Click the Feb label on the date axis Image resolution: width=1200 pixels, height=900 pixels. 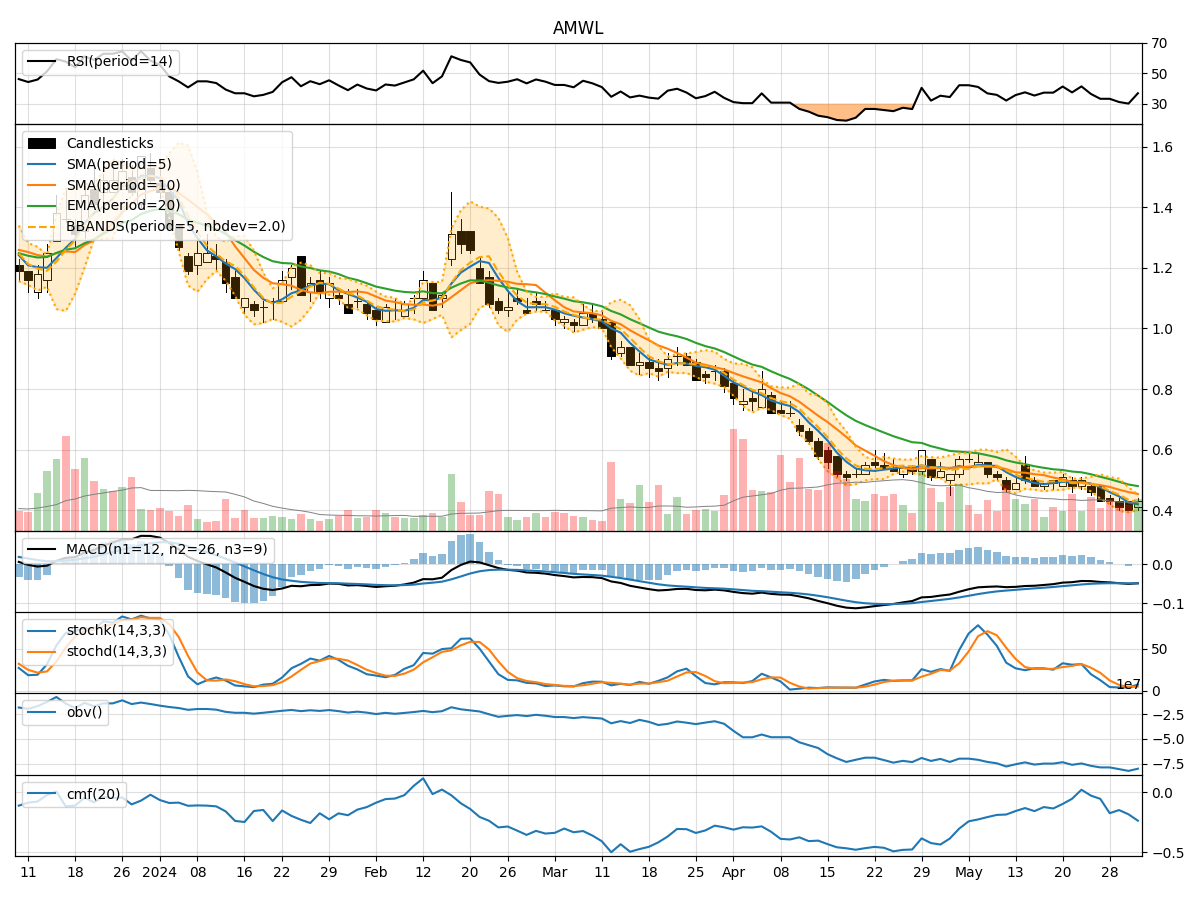click(x=375, y=872)
